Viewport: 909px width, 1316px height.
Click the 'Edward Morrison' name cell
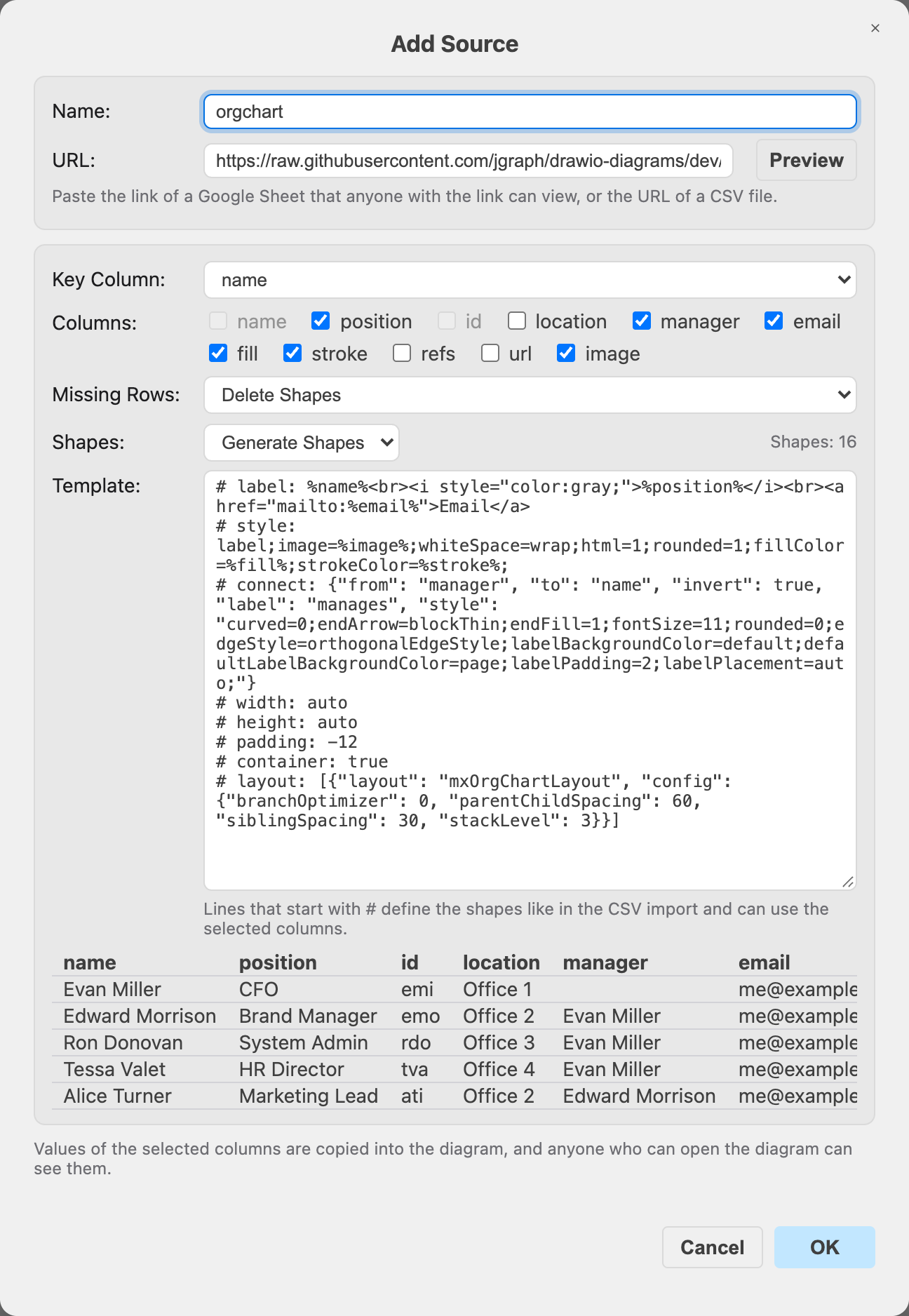coord(140,1016)
